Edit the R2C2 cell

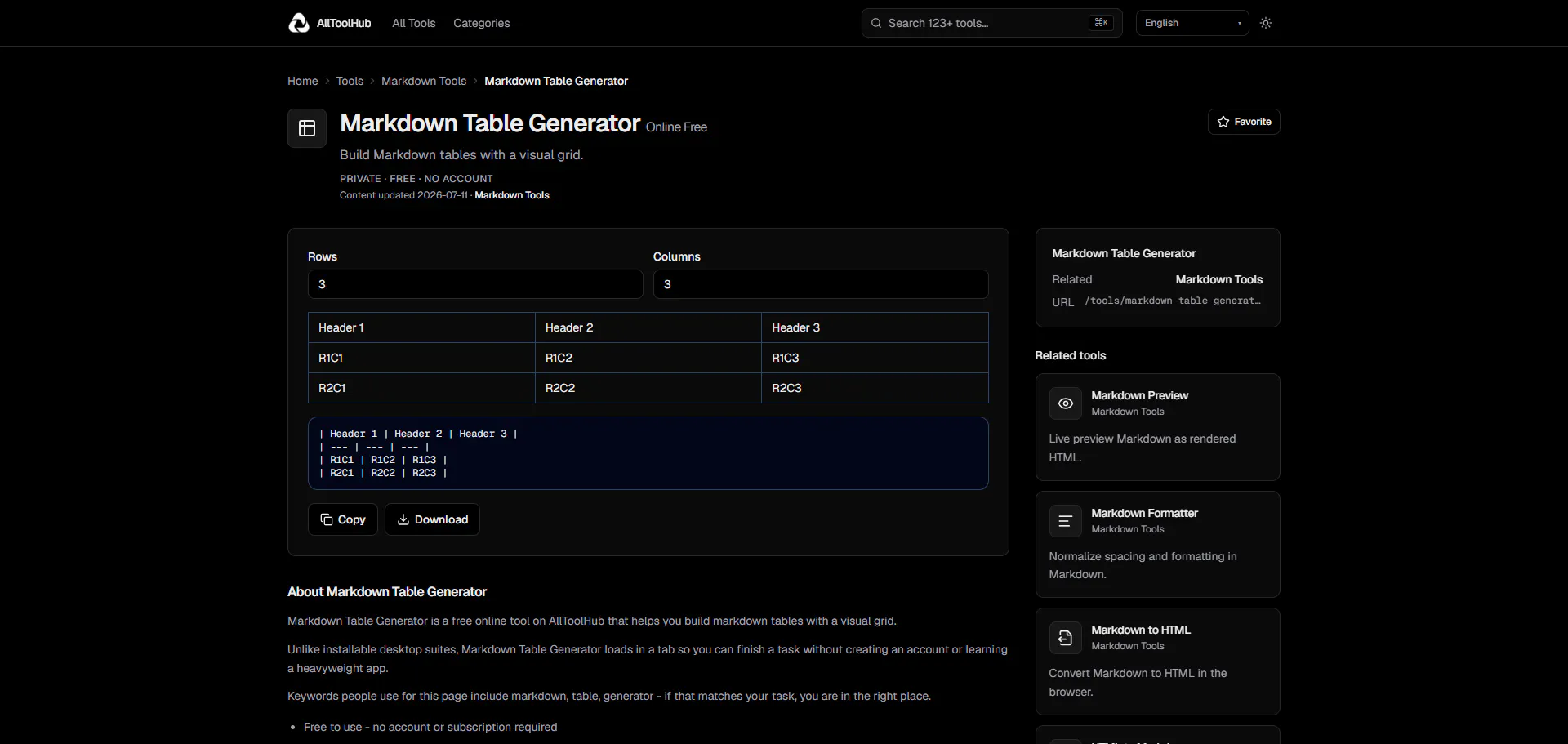tap(648, 388)
